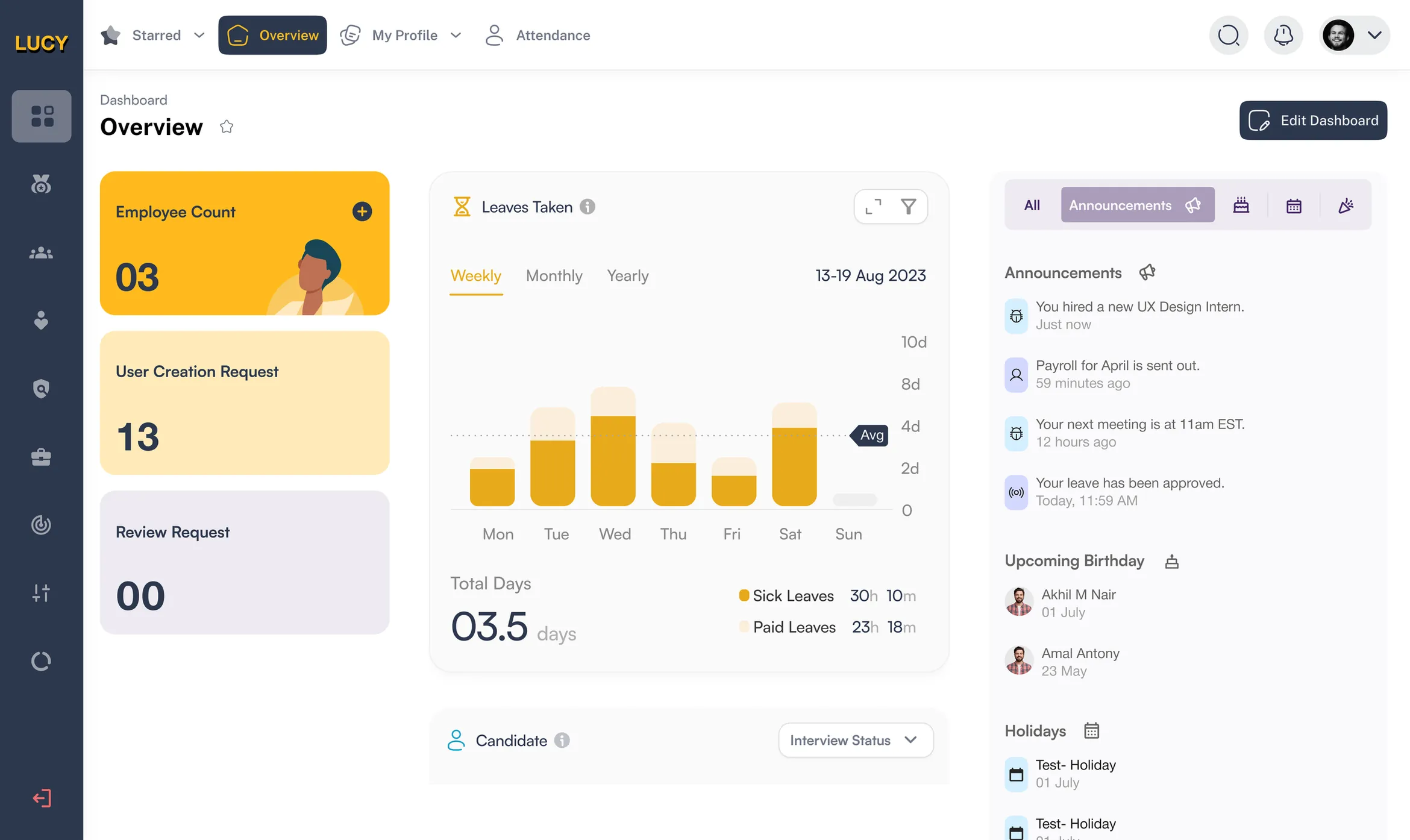The height and width of the screenshot is (840, 1410).
Task: Open the radar target sidebar icon
Action: (41, 525)
